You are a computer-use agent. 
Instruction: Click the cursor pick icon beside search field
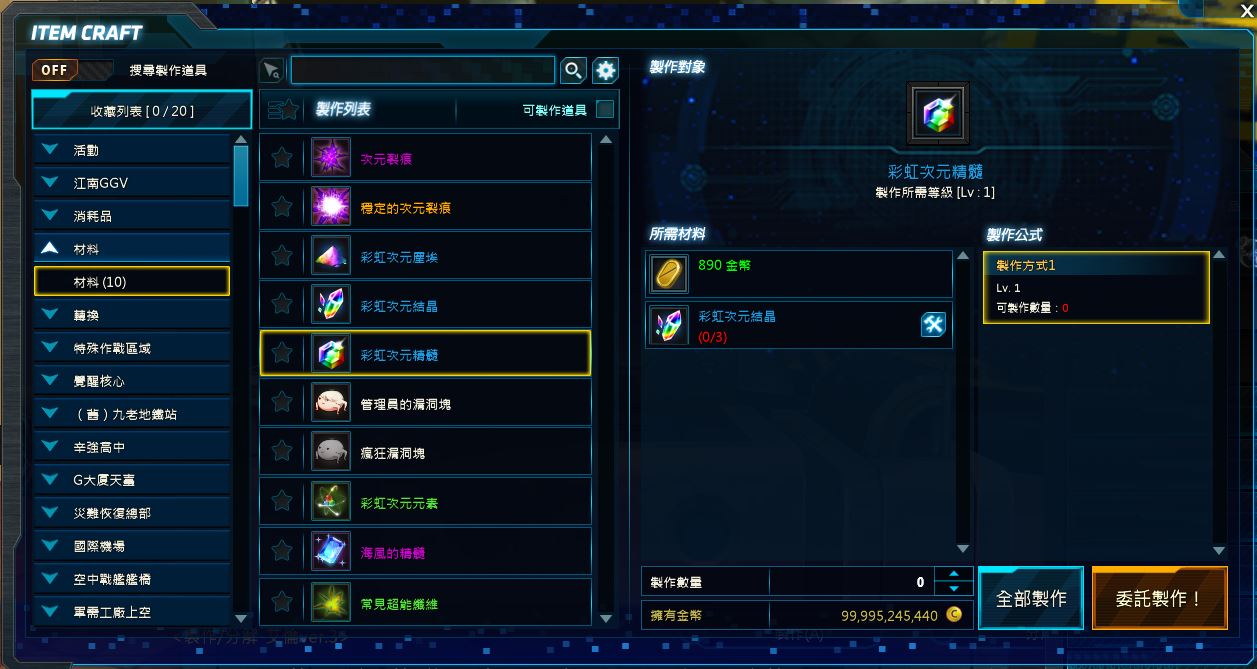(271, 70)
